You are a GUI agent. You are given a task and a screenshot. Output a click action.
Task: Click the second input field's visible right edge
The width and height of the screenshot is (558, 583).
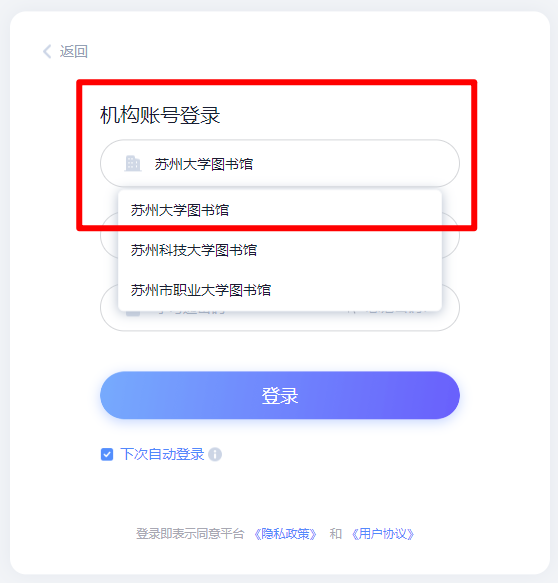451,235
